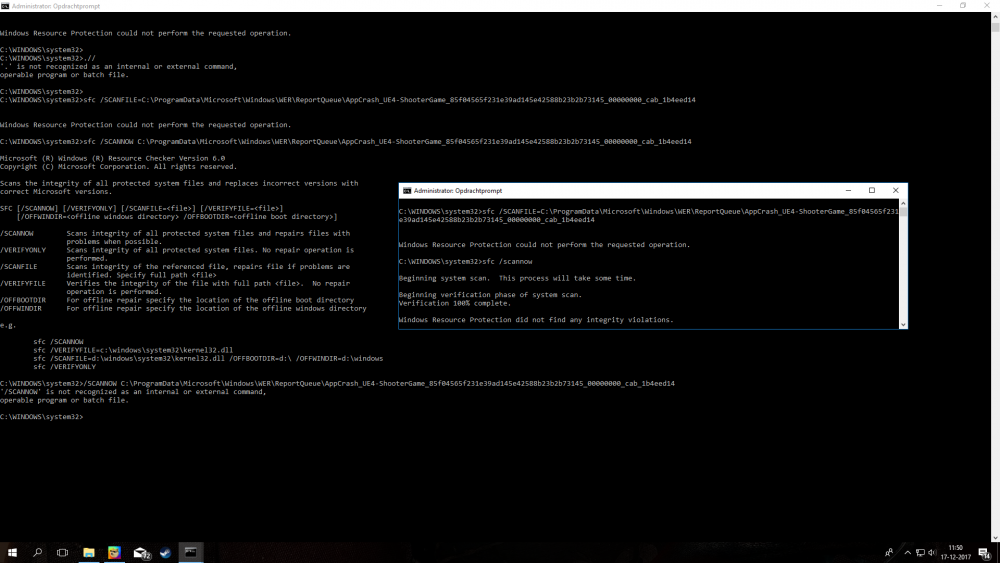This screenshot has height=563, width=1000.
Task: Open the People icon in system tray
Action: tap(889, 552)
